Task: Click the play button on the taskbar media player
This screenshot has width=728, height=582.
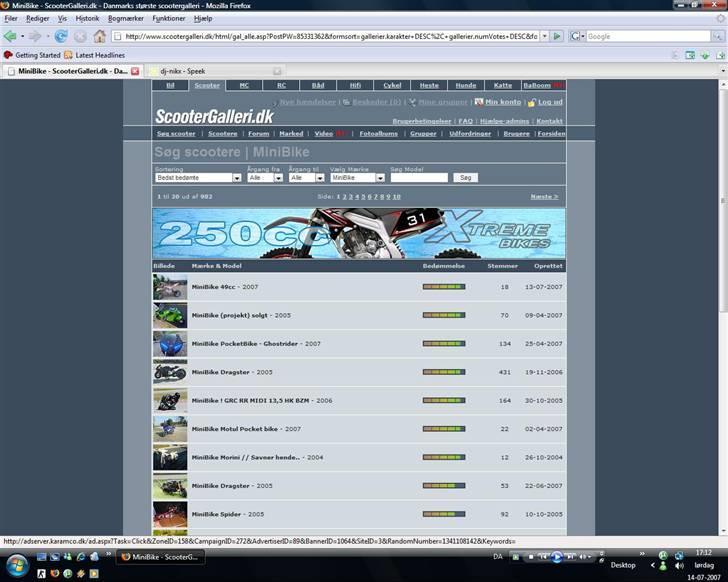Action: point(557,556)
